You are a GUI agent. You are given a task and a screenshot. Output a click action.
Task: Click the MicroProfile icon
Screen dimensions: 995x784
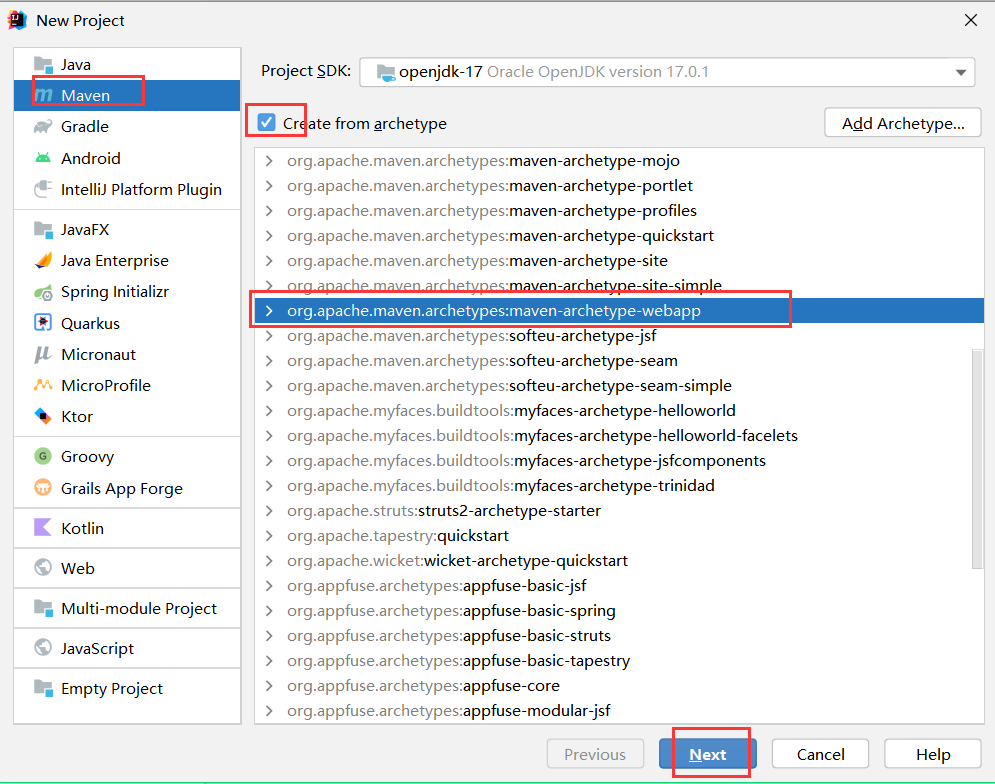(43, 385)
